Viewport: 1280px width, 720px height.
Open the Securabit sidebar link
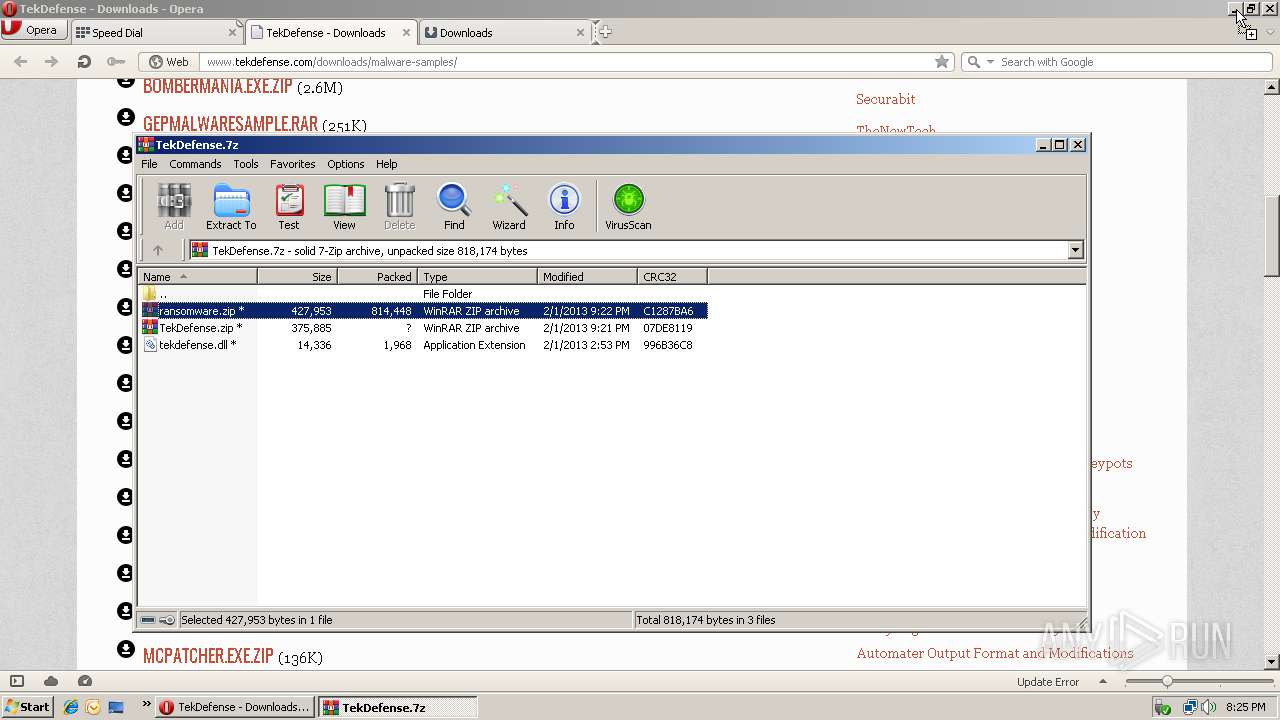[885, 99]
